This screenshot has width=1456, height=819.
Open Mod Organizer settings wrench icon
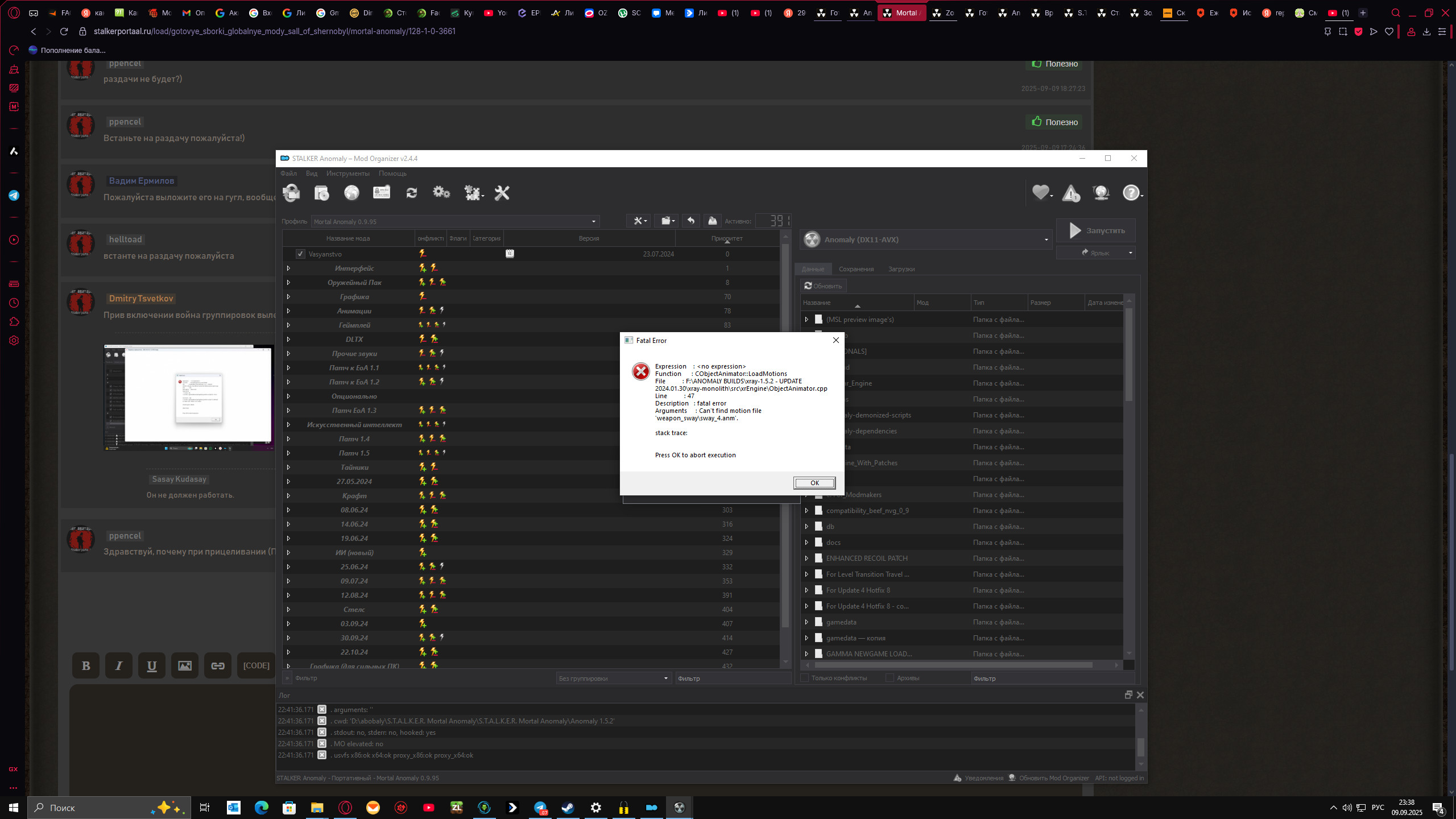tap(502, 193)
